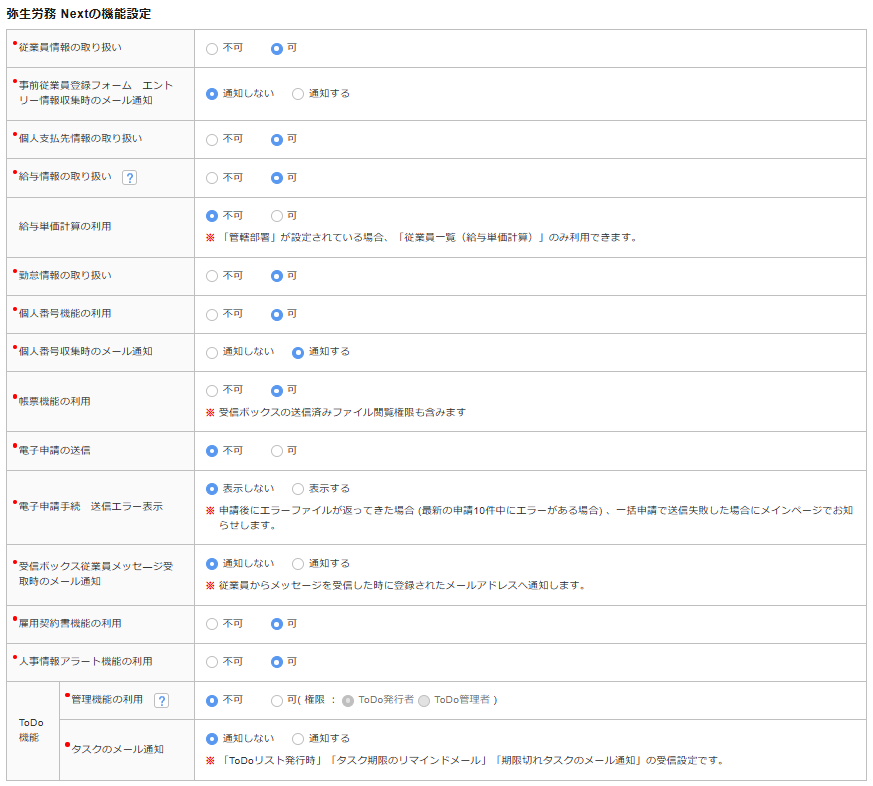Select 通知する for 事前従業員登録フォーム notification
873x786 pixels.
(x=298, y=94)
